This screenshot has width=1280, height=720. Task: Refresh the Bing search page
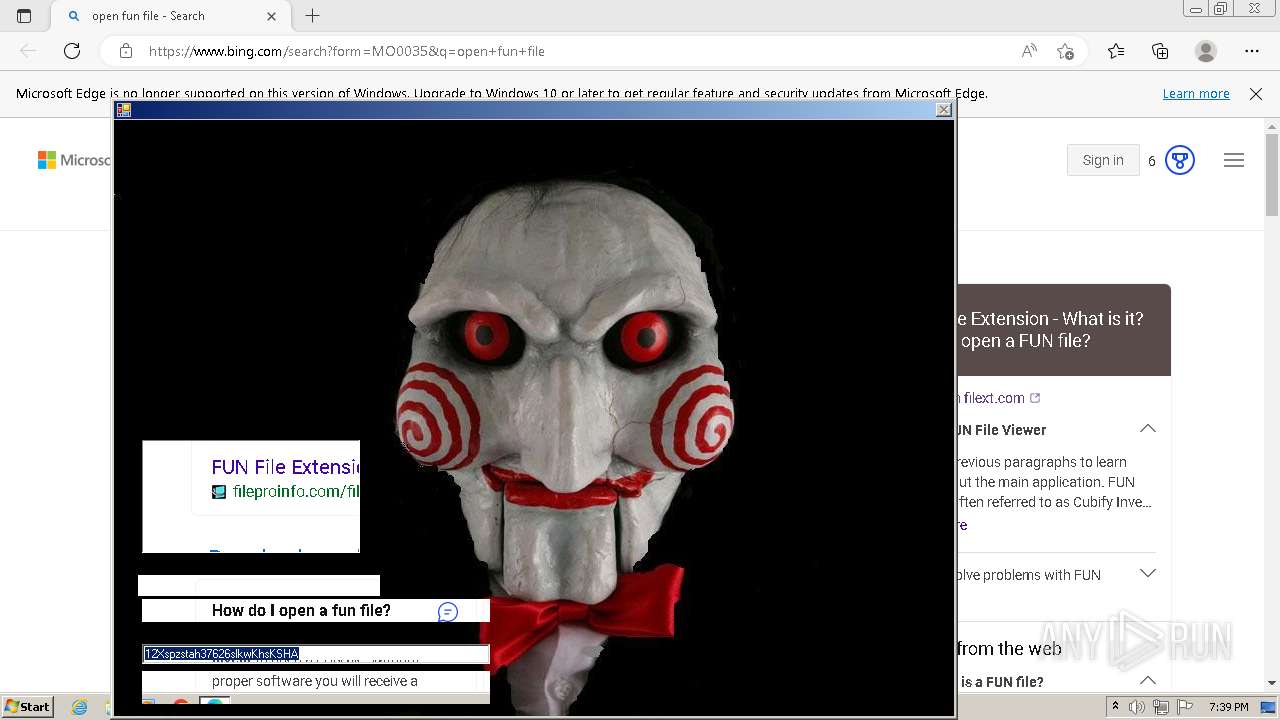coord(72,51)
